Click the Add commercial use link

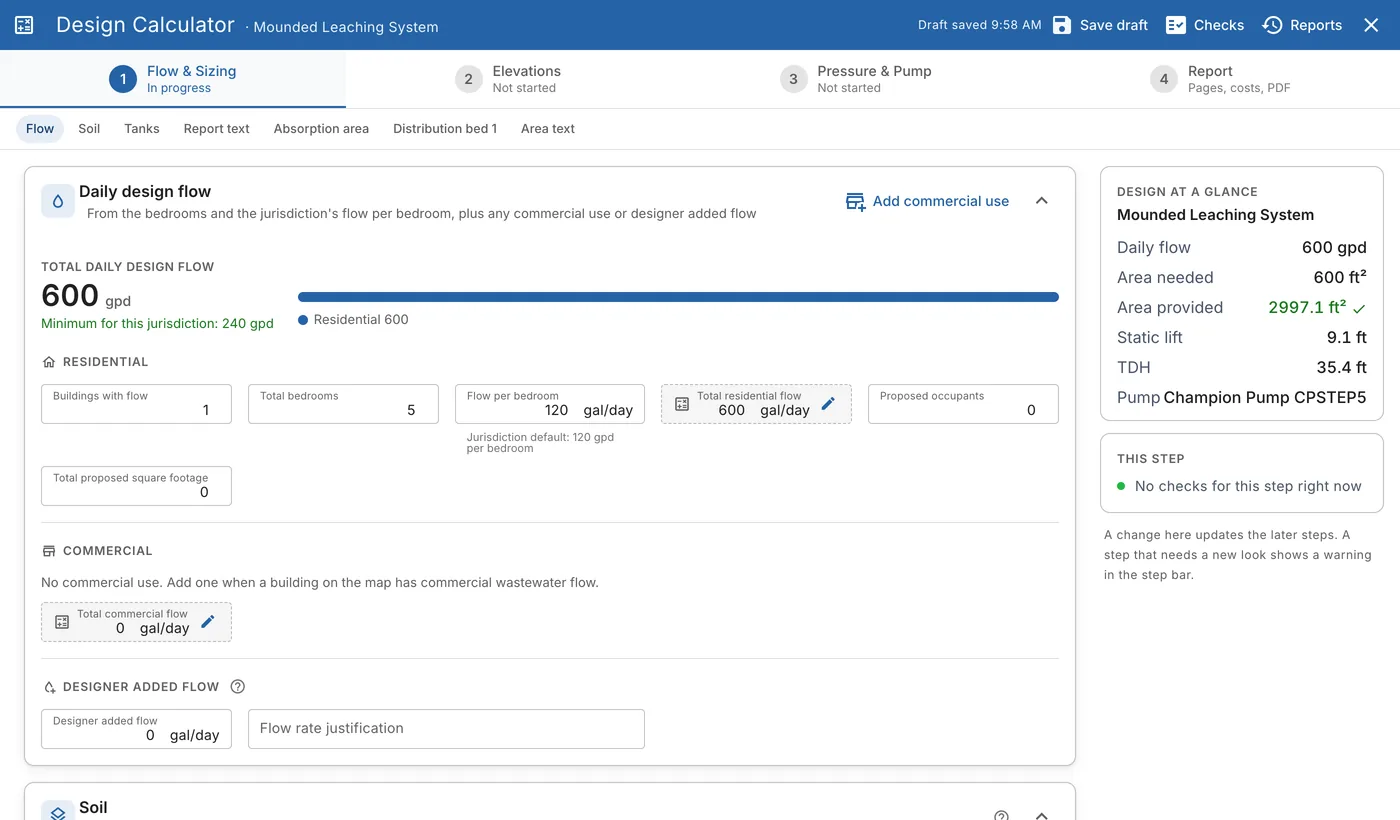click(927, 201)
